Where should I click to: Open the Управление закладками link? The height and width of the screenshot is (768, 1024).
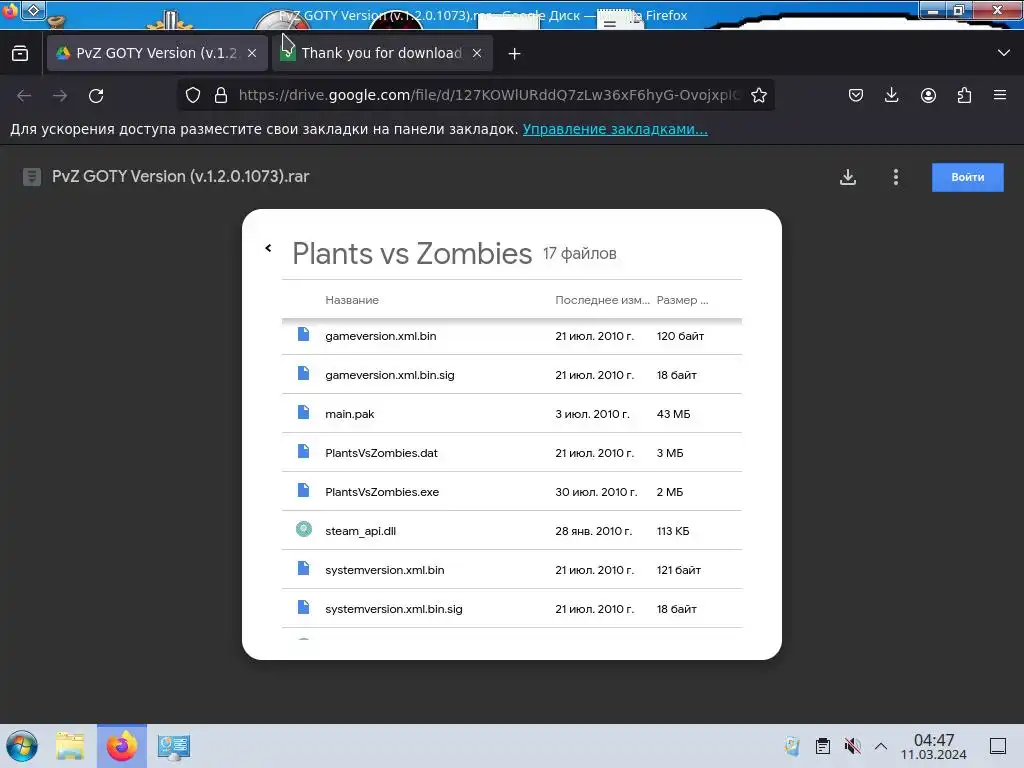(615, 129)
